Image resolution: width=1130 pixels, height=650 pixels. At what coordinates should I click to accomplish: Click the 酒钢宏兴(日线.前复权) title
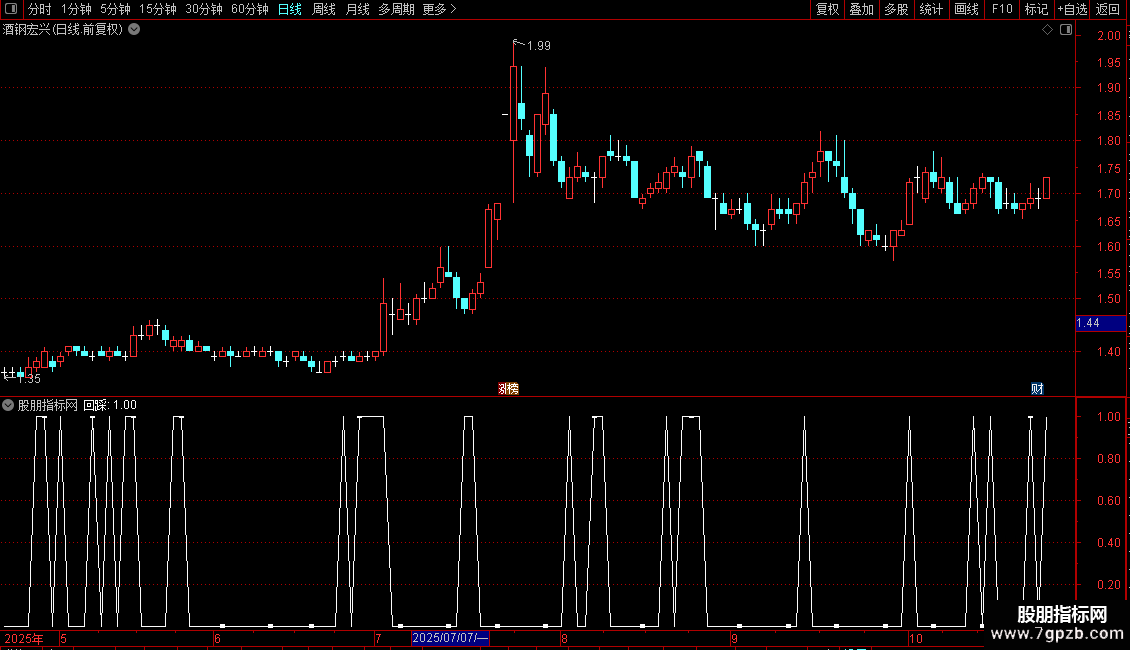[63, 30]
